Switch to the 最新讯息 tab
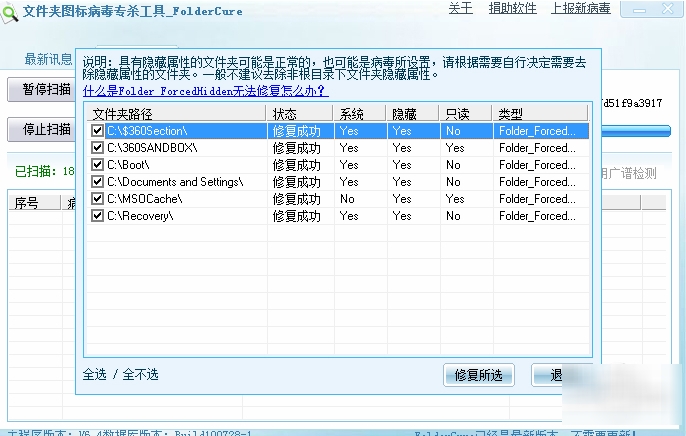This screenshot has width=686, height=436. click(48, 59)
